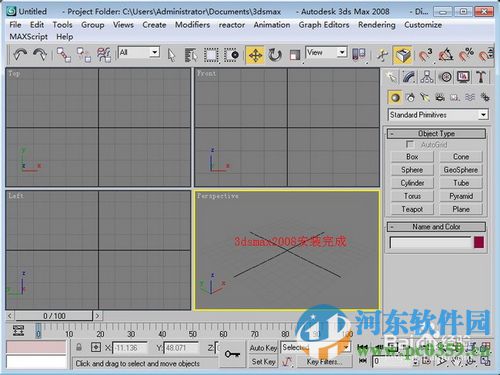500x375 pixels.
Task: Click the Rectangular Selection Region icon
Action: coord(211,55)
